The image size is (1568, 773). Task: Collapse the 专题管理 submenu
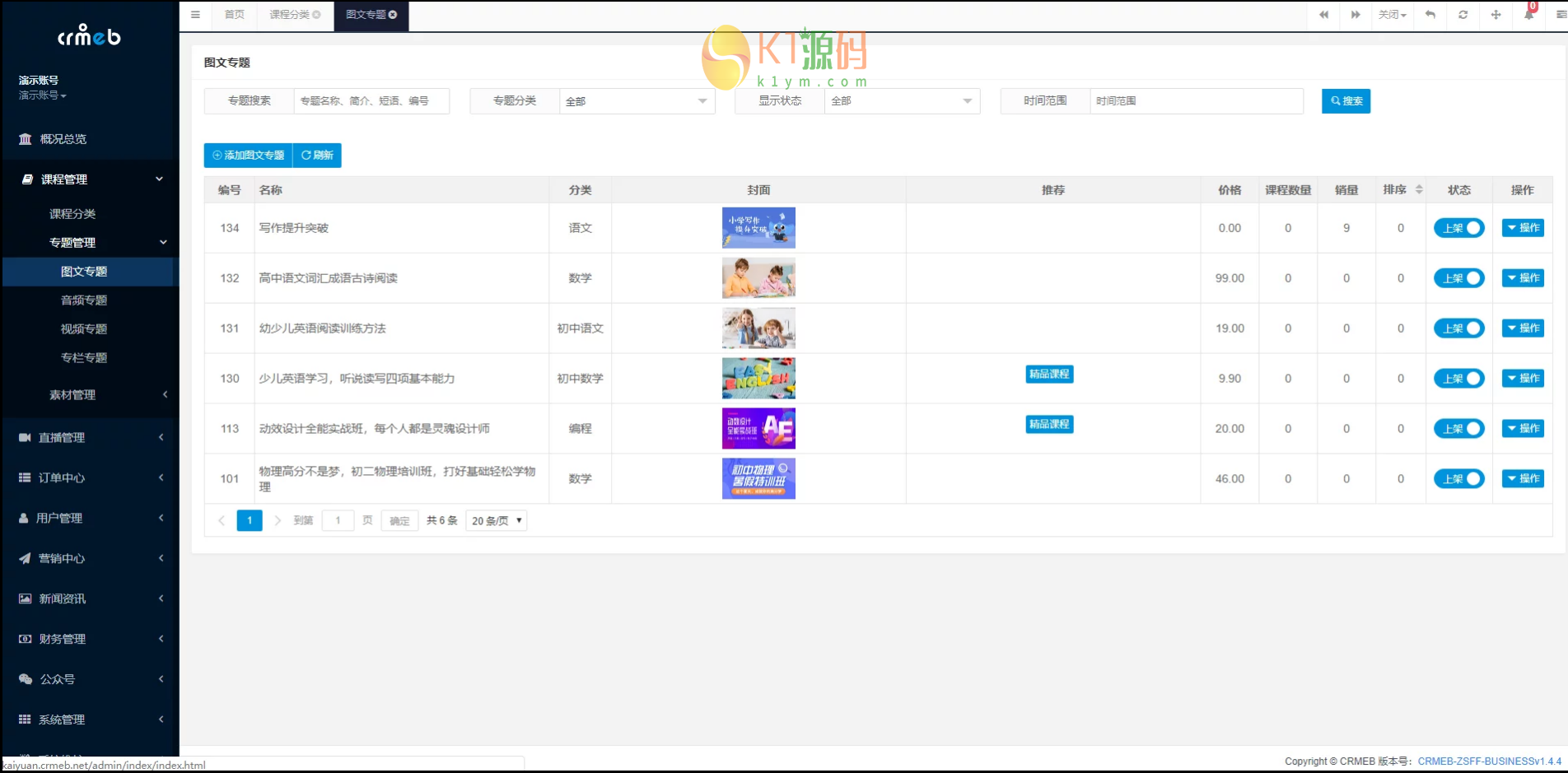point(90,243)
